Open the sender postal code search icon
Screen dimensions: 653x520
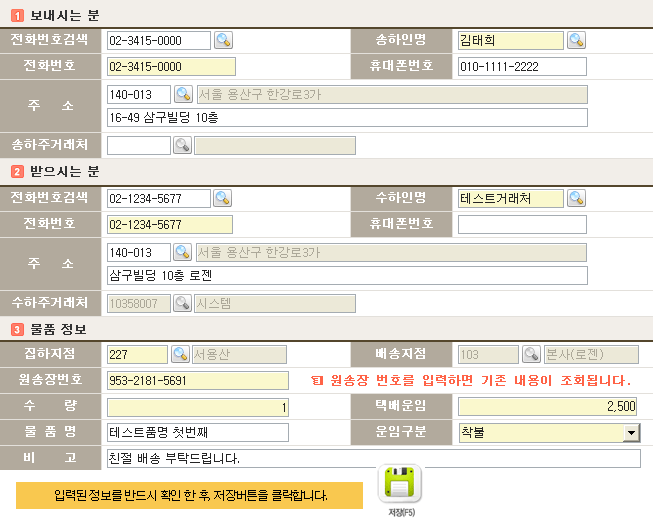(x=183, y=95)
